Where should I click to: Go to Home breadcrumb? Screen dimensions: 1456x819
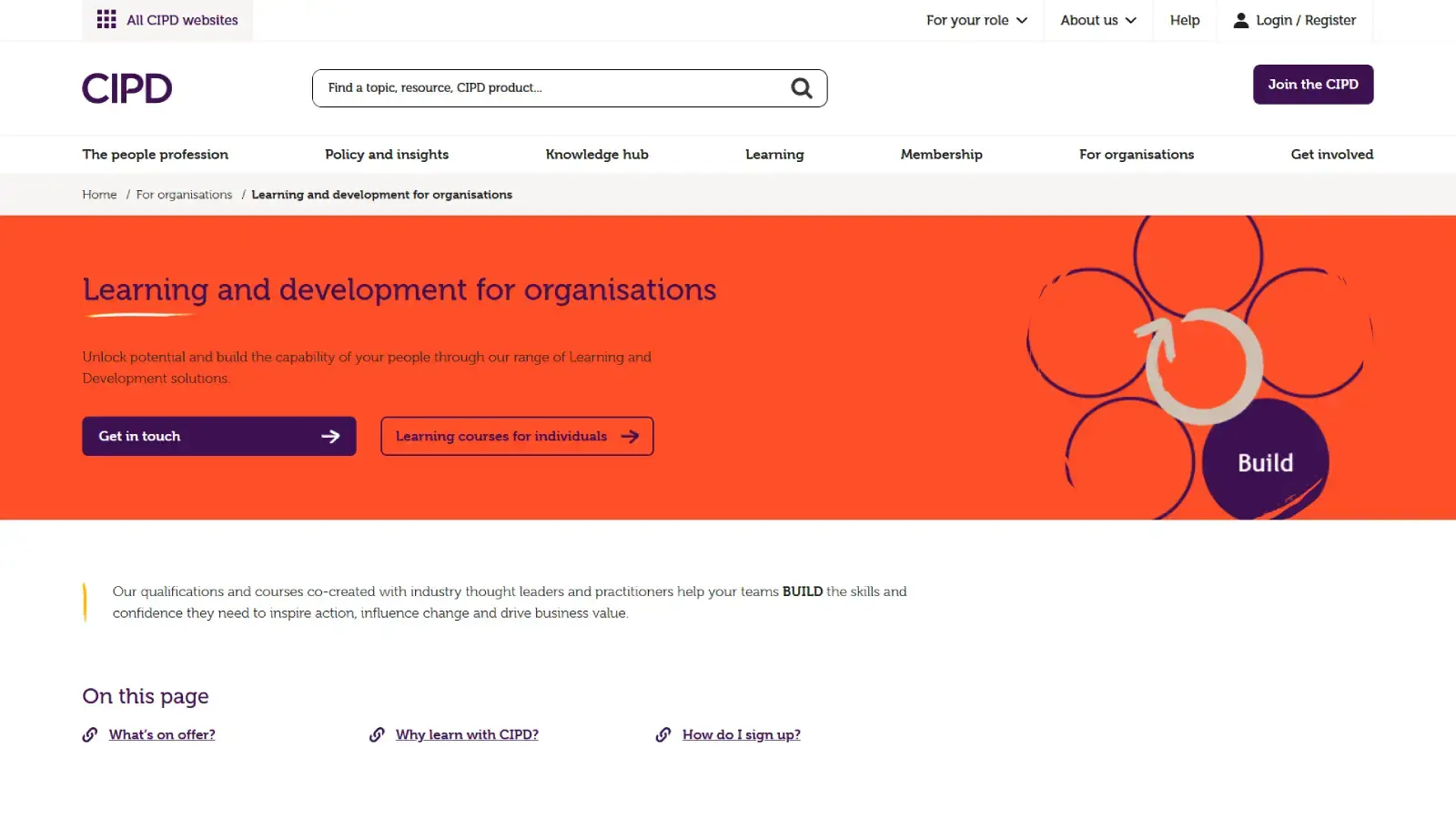pos(99,195)
